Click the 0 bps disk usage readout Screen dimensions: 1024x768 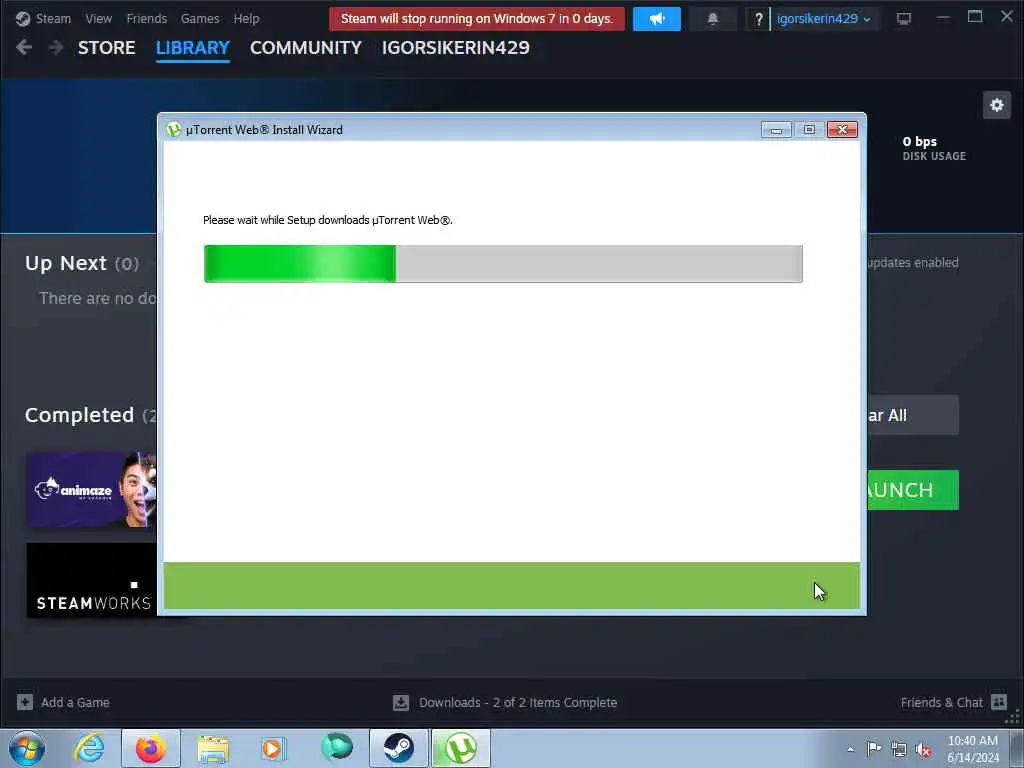(x=934, y=148)
